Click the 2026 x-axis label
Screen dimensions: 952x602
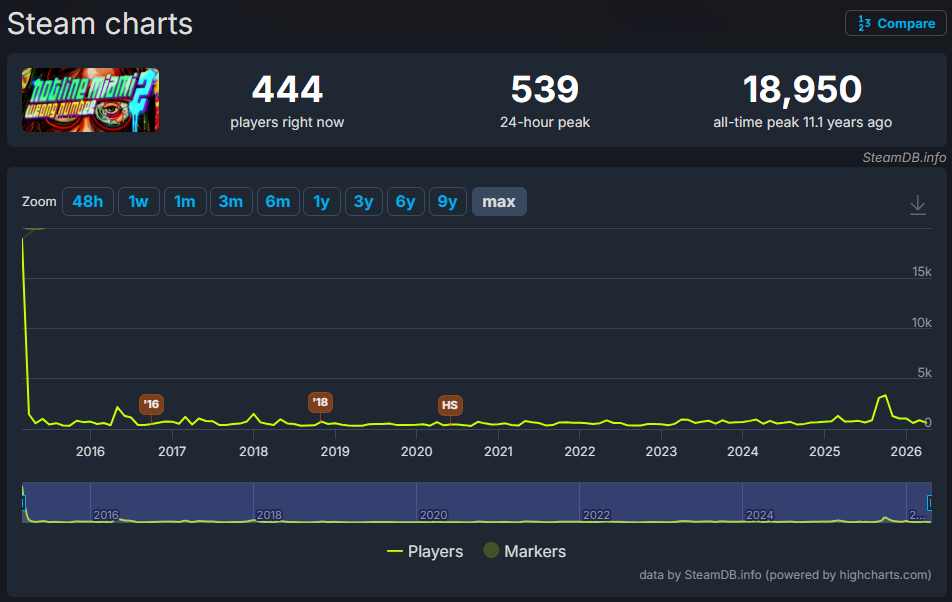[906, 452]
